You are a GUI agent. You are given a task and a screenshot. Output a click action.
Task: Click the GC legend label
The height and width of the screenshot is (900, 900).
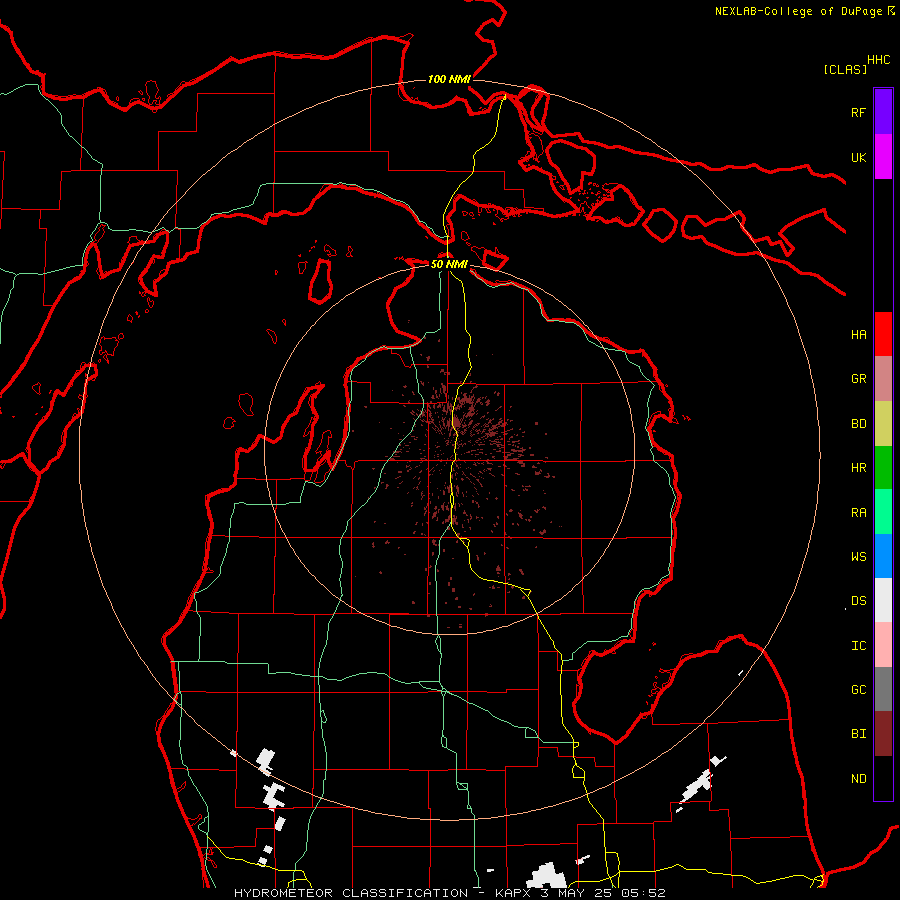point(858,689)
